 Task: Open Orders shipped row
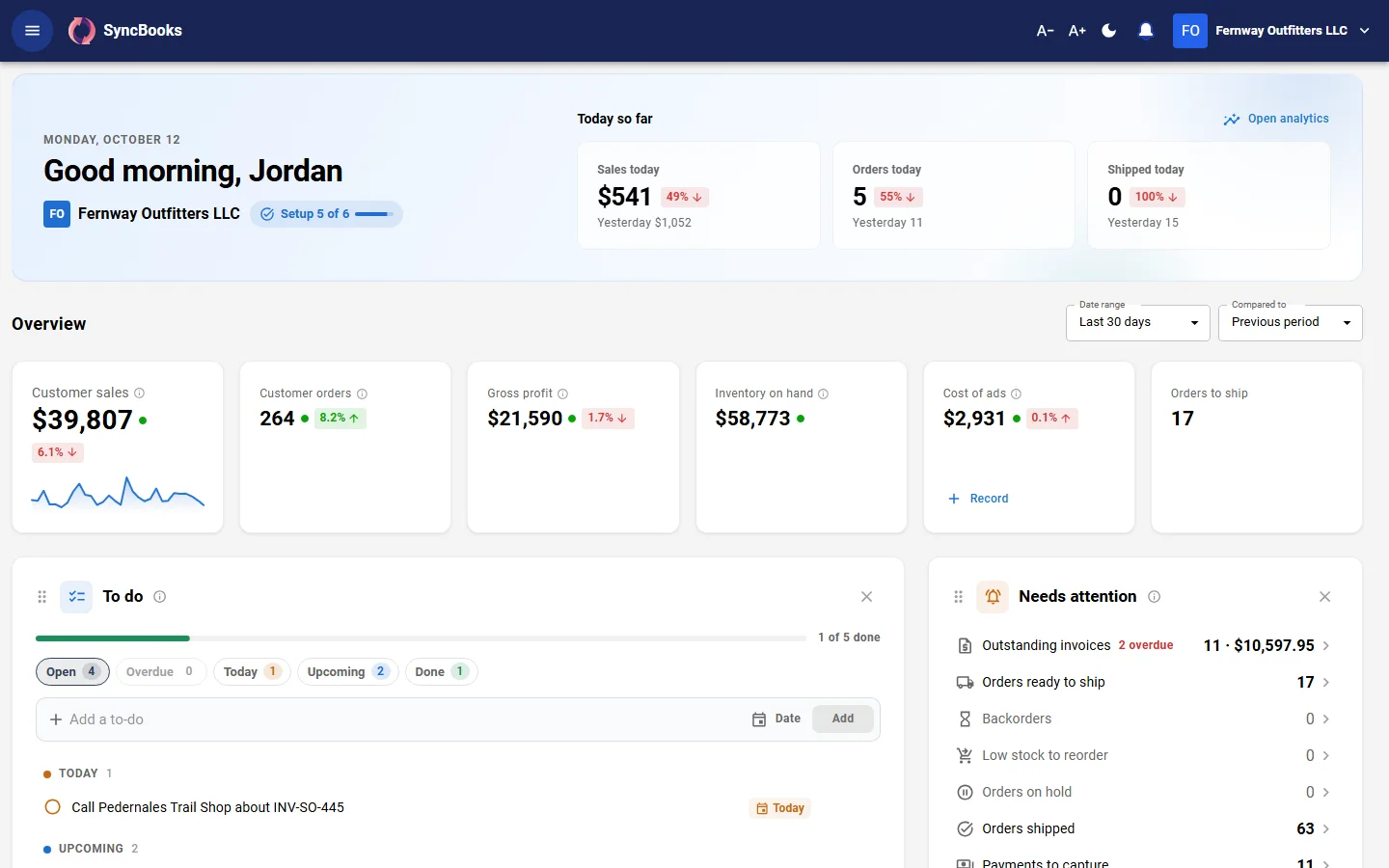coord(1145,829)
